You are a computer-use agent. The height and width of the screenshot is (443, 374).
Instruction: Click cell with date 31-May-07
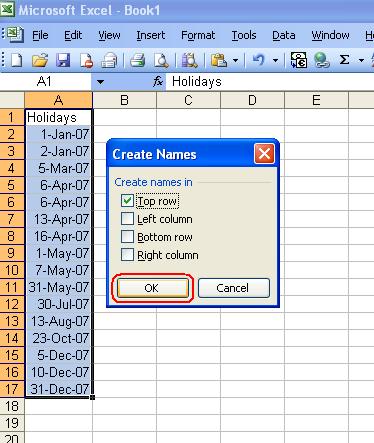[x=58, y=287]
